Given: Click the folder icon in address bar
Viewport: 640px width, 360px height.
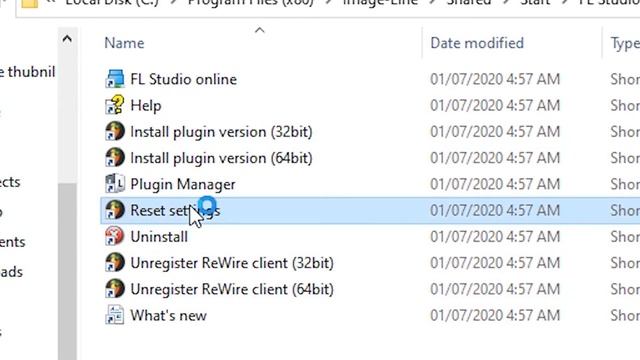Looking at the screenshot, I should (29, 3).
